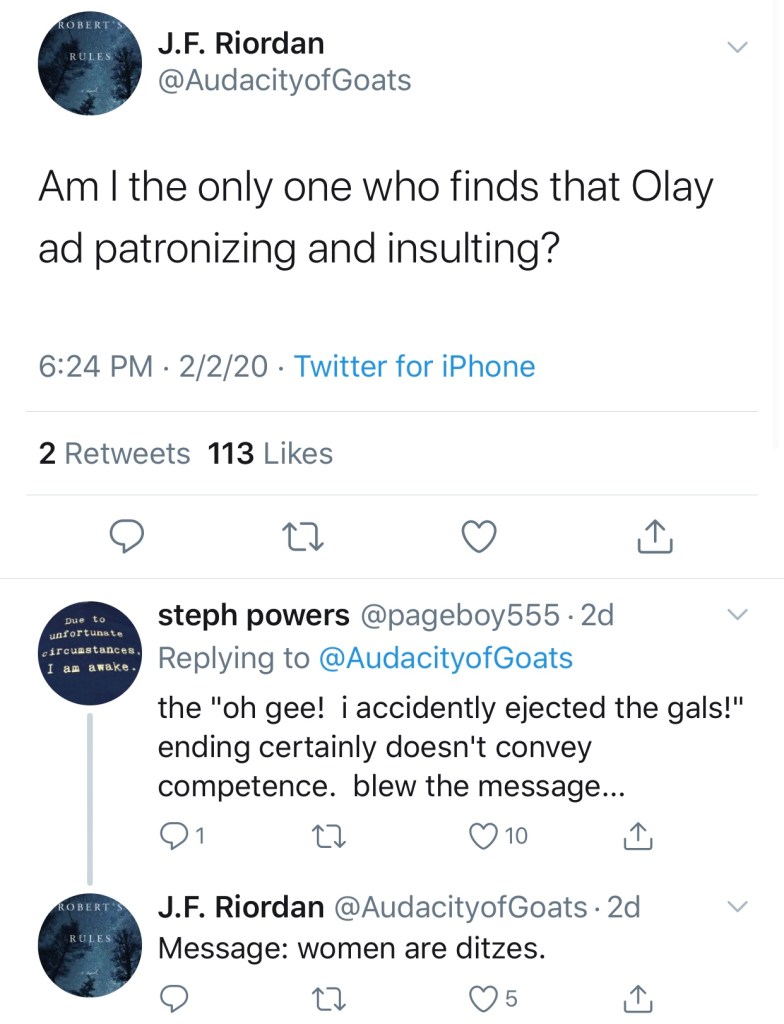Open the main tweet's options chevron
The image size is (784, 1024).
point(736,47)
